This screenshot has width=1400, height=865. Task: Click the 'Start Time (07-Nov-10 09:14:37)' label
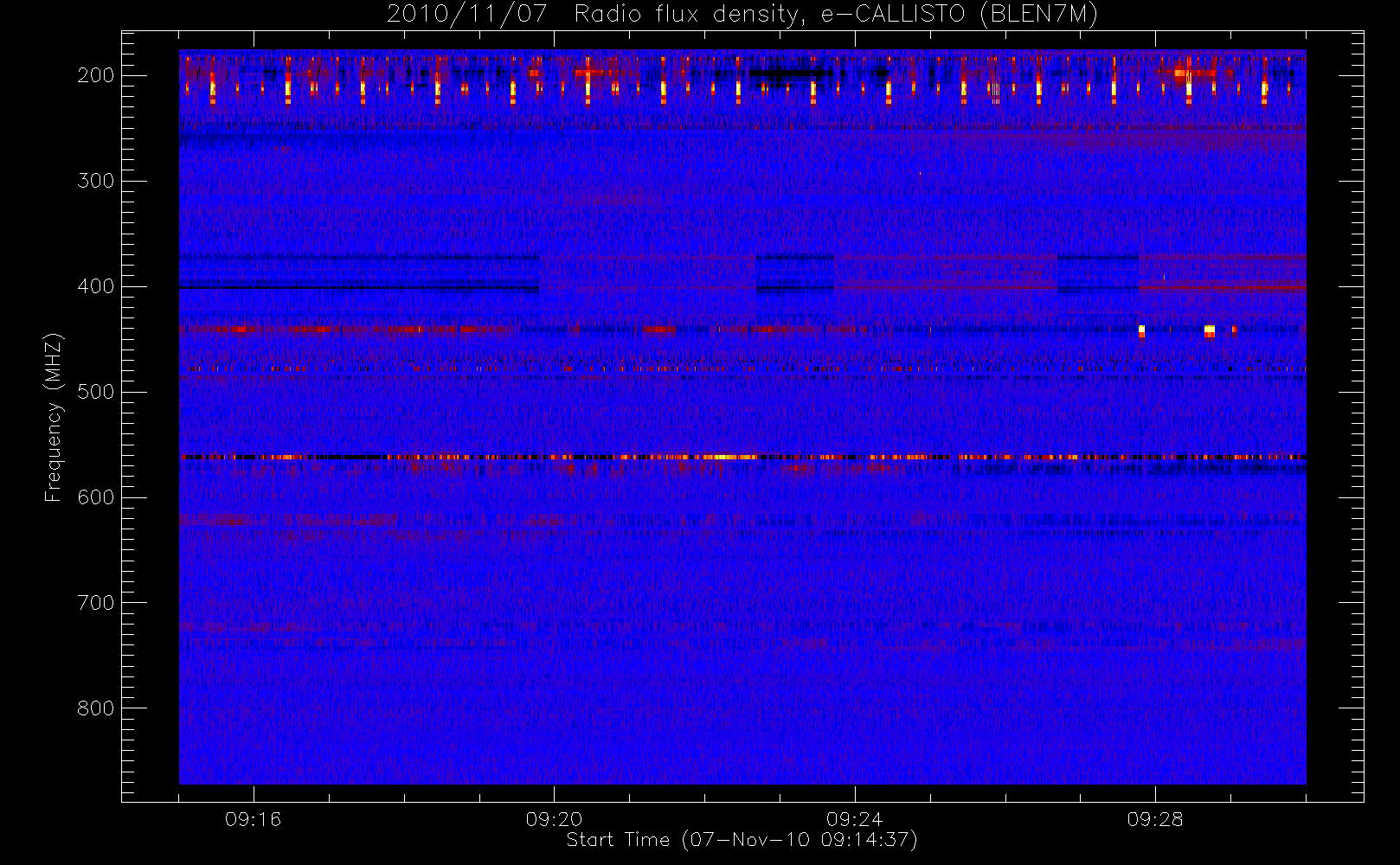click(742, 840)
